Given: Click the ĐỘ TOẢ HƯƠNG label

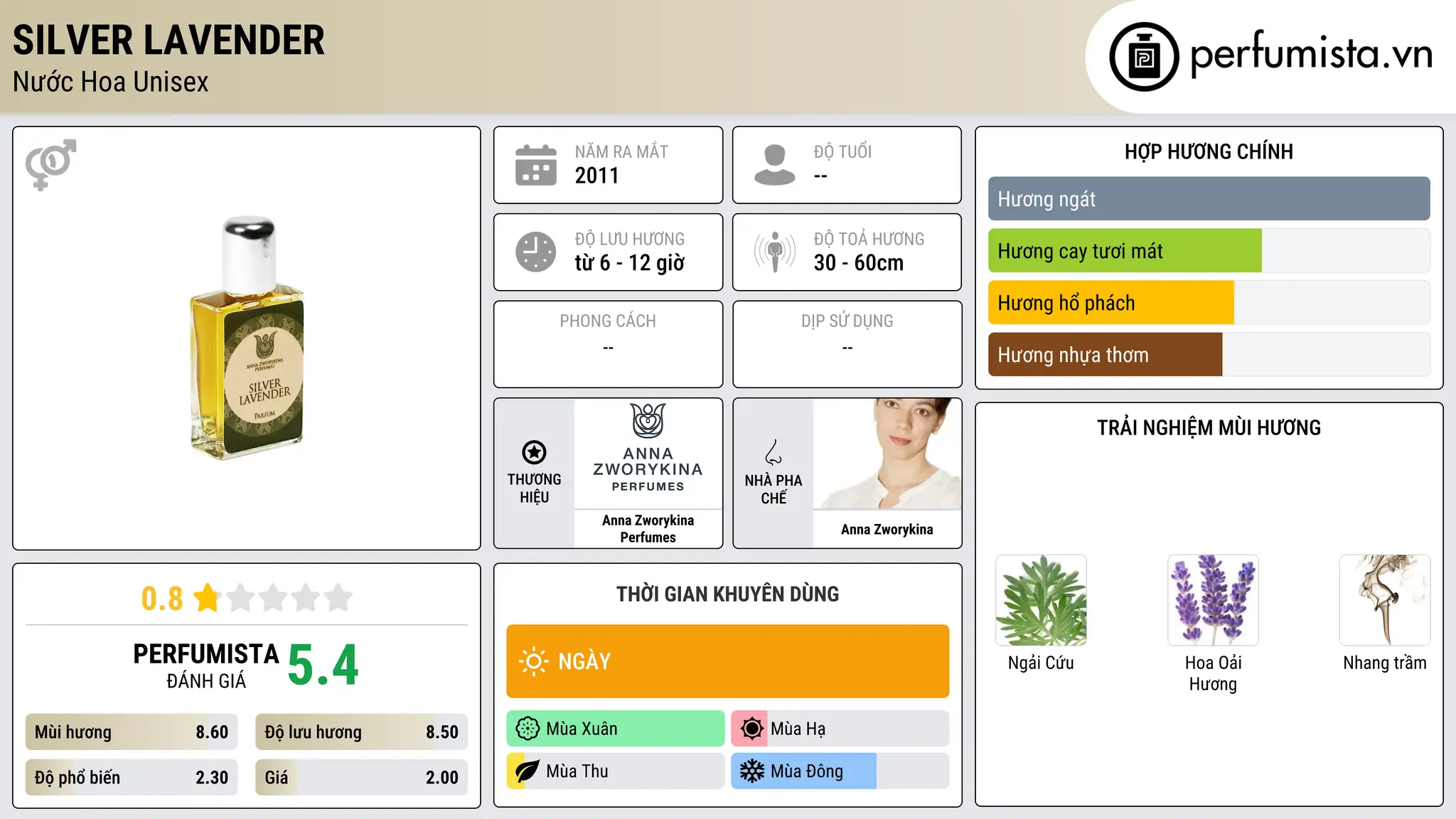Looking at the screenshot, I should [x=869, y=239].
